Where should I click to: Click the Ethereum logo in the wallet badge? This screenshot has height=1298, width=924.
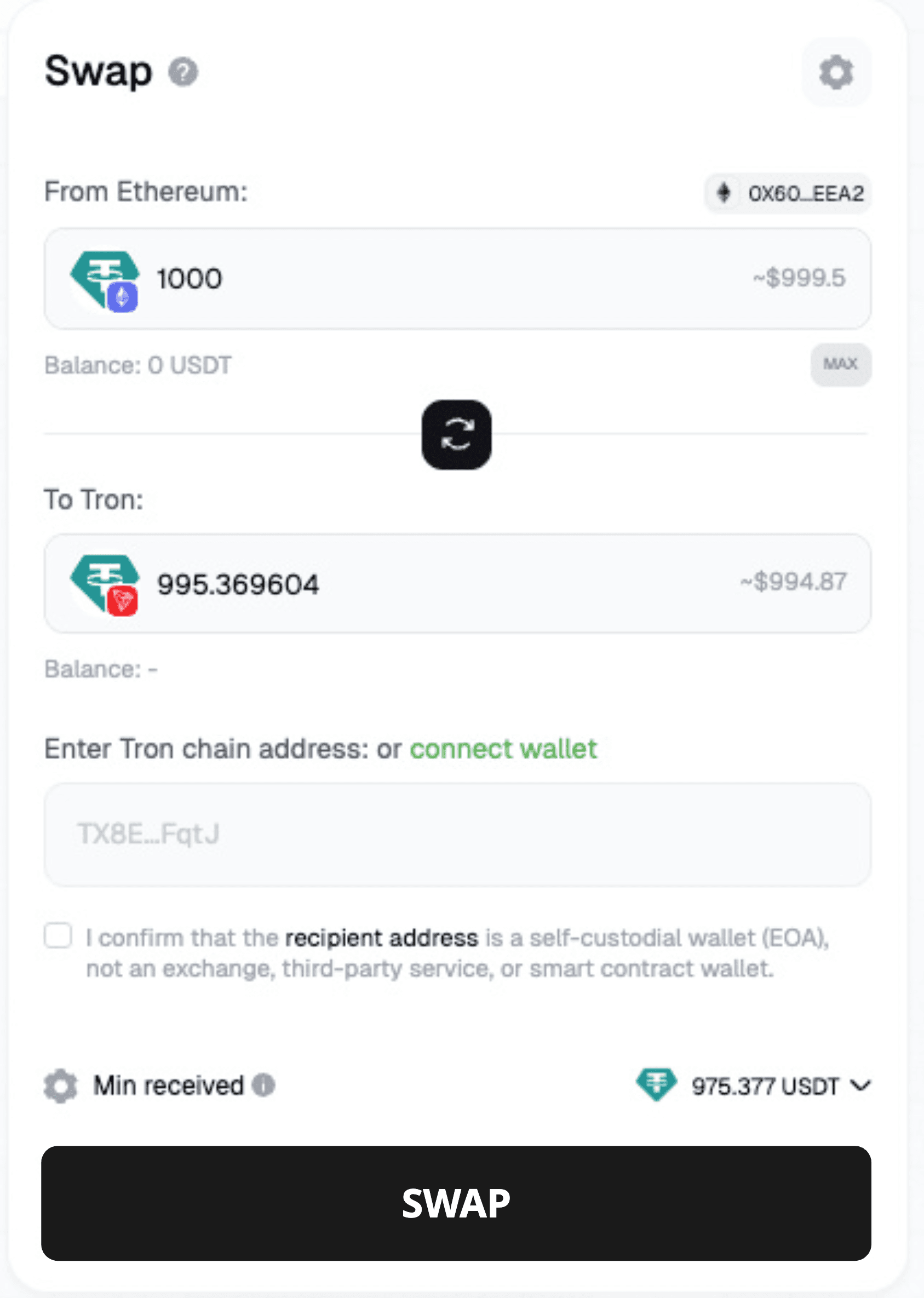click(725, 193)
